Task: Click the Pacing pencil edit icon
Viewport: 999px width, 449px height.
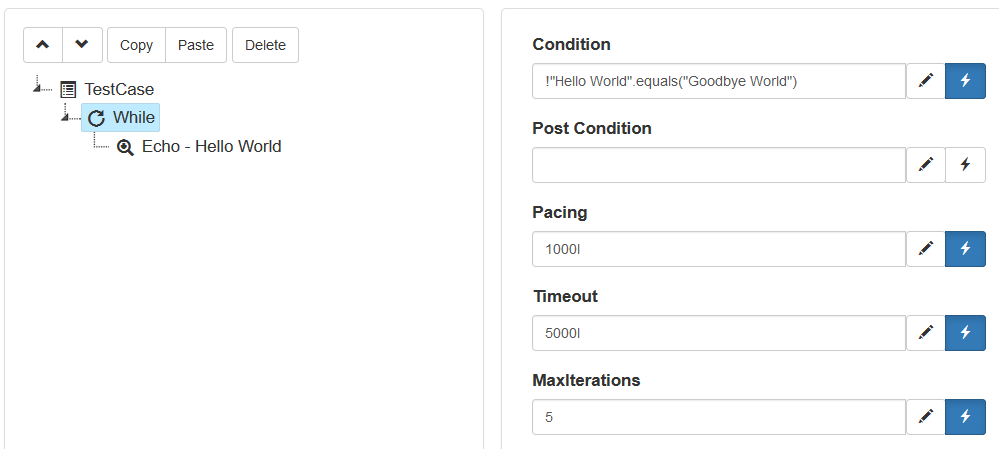Action: coord(926,249)
